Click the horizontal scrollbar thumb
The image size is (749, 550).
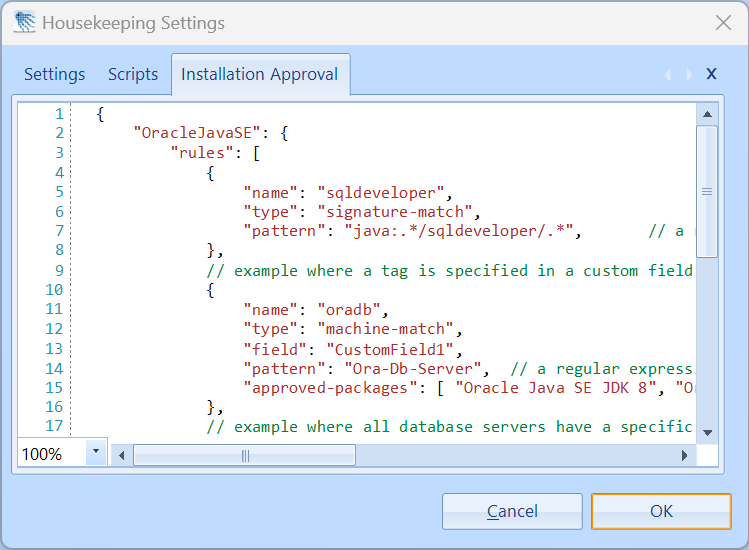click(x=245, y=455)
